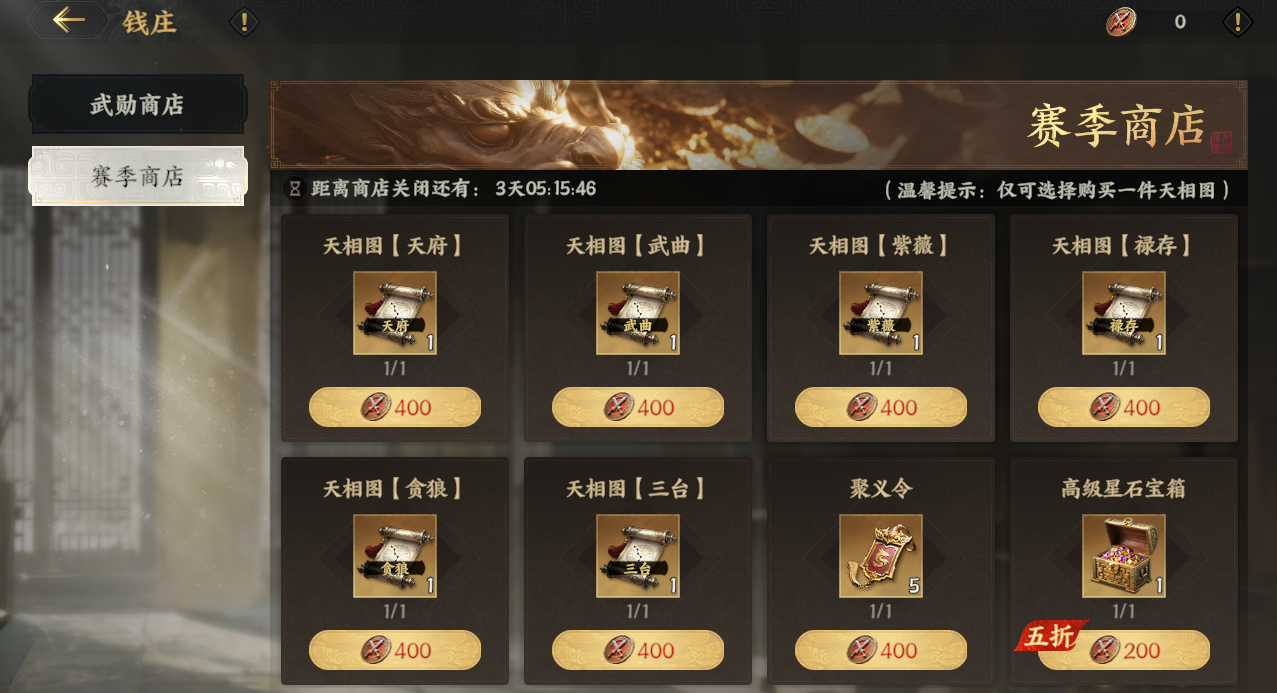The height and width of the screenshot is (693, 1277).
Task: Select the 三台 scroll item icon
Action: click(x=638, y=556)
